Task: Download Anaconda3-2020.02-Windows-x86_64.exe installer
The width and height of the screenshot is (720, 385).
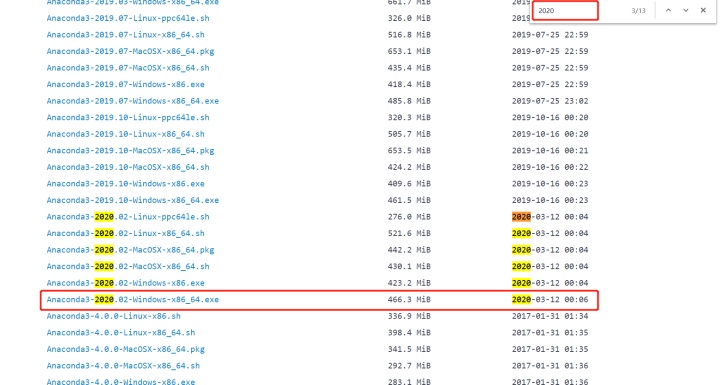Action: [x=133, y=300]
